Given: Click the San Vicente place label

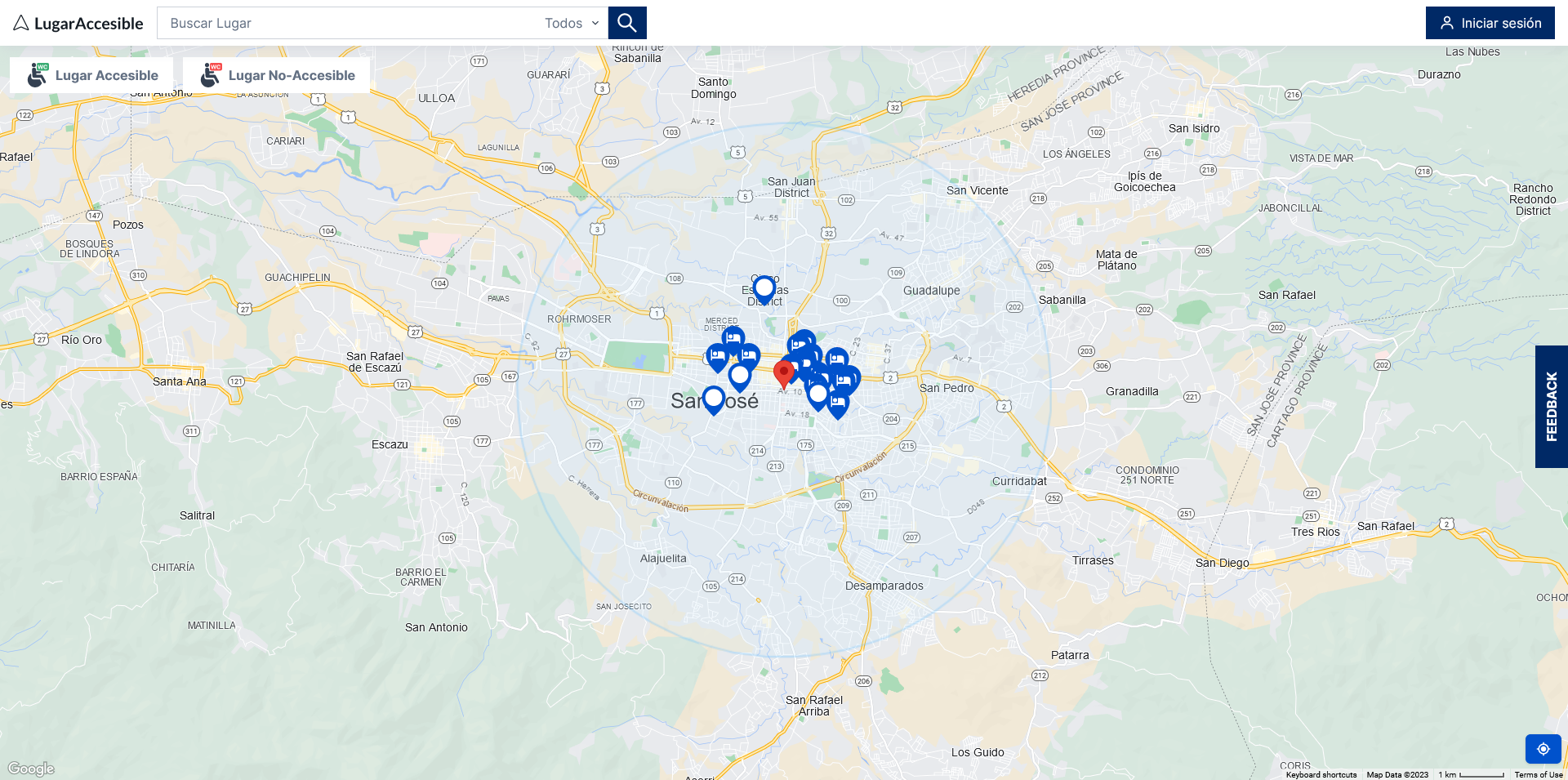Looking at the screenshot, I should point(978,190).
